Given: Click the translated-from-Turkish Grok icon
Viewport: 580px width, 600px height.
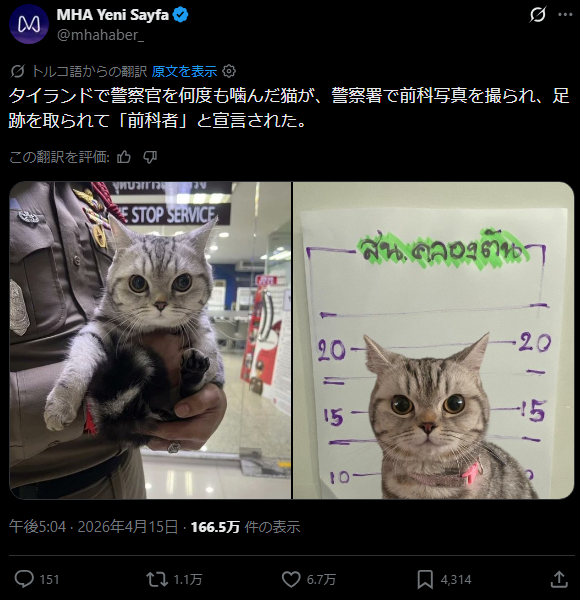Looking at the screenshot, I should [18, 71].
